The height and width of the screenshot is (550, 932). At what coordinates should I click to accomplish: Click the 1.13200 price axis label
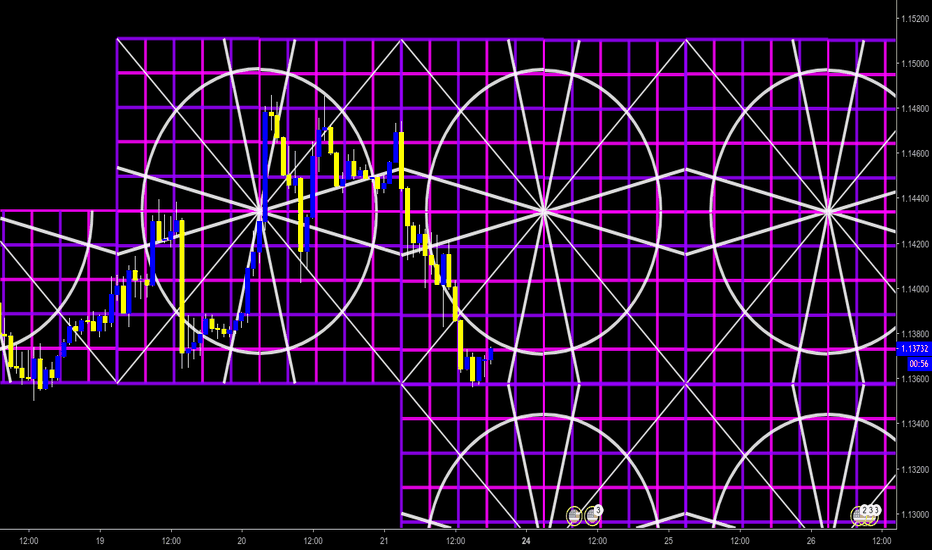915,469
